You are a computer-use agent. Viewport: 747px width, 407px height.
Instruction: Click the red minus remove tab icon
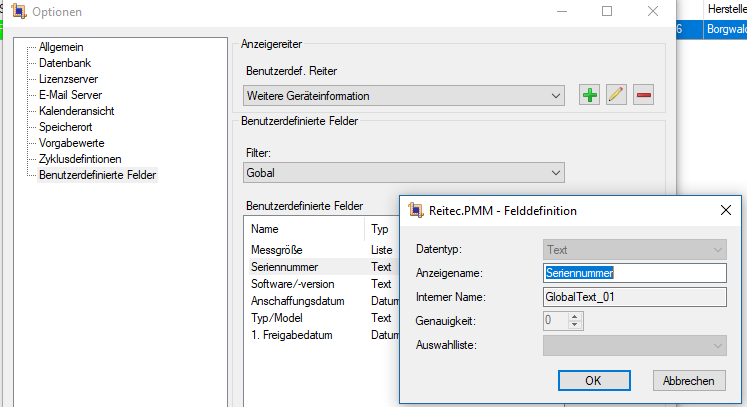tap(643, 95)
